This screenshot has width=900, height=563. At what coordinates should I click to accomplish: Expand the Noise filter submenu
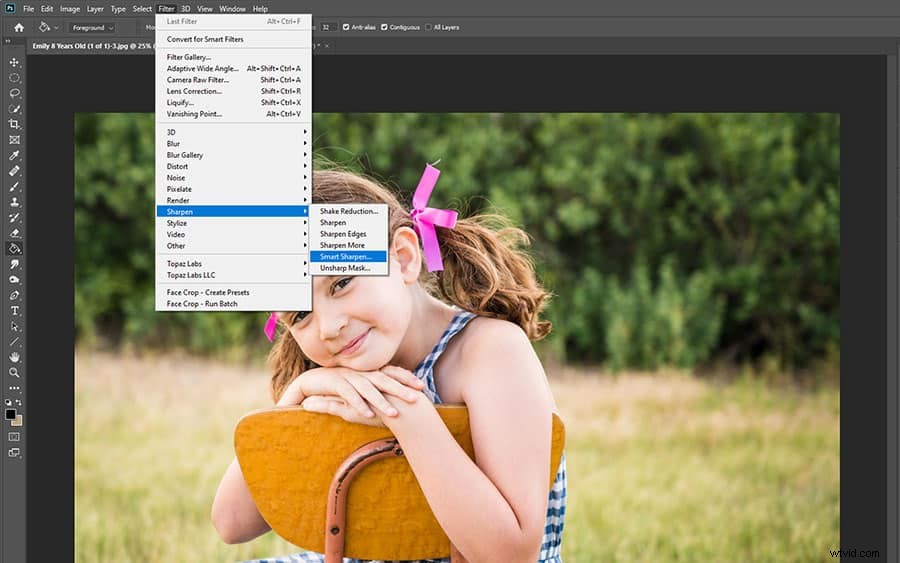(234, 178)
